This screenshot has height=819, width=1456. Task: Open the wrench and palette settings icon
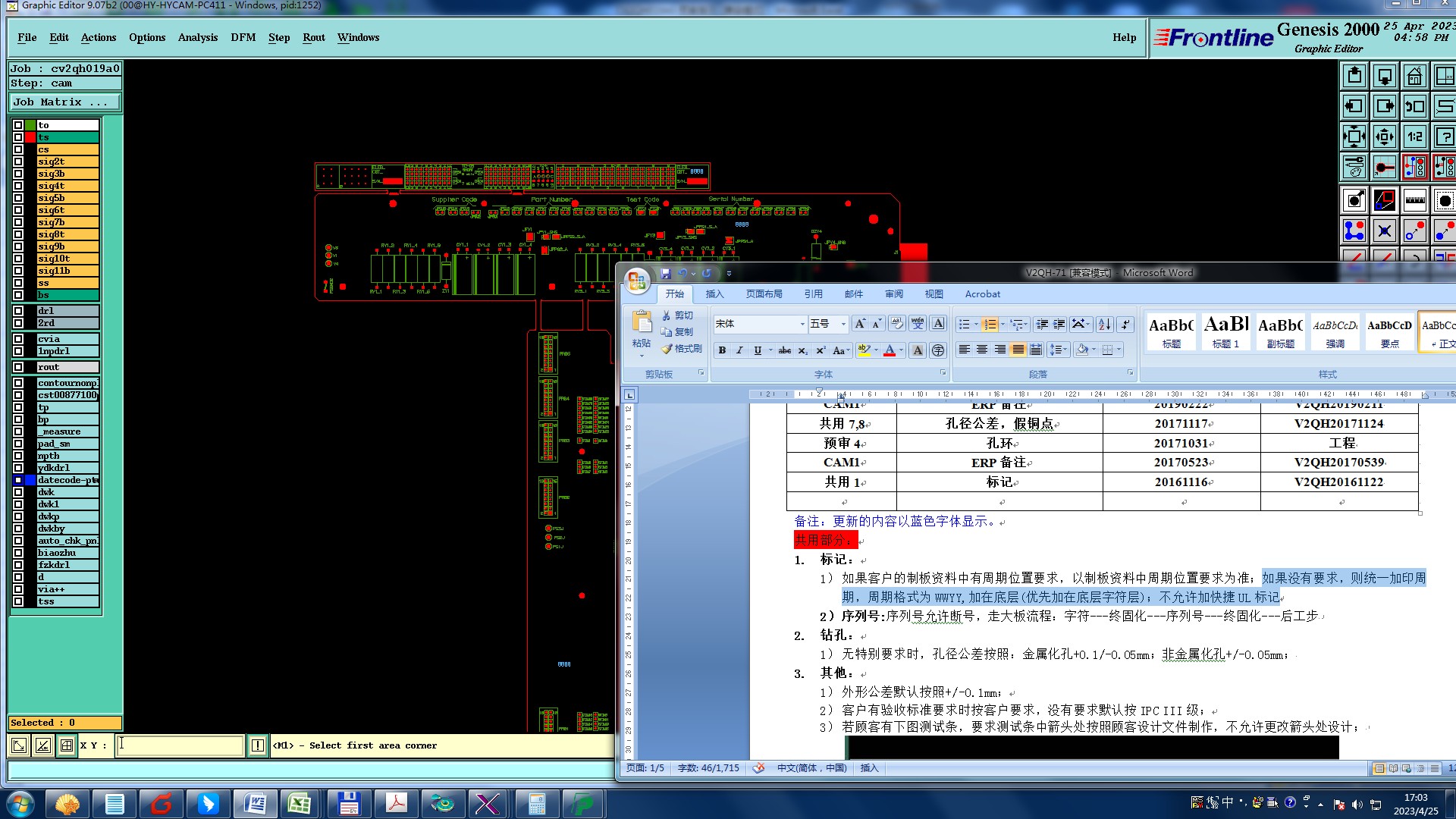[1354, 167]
